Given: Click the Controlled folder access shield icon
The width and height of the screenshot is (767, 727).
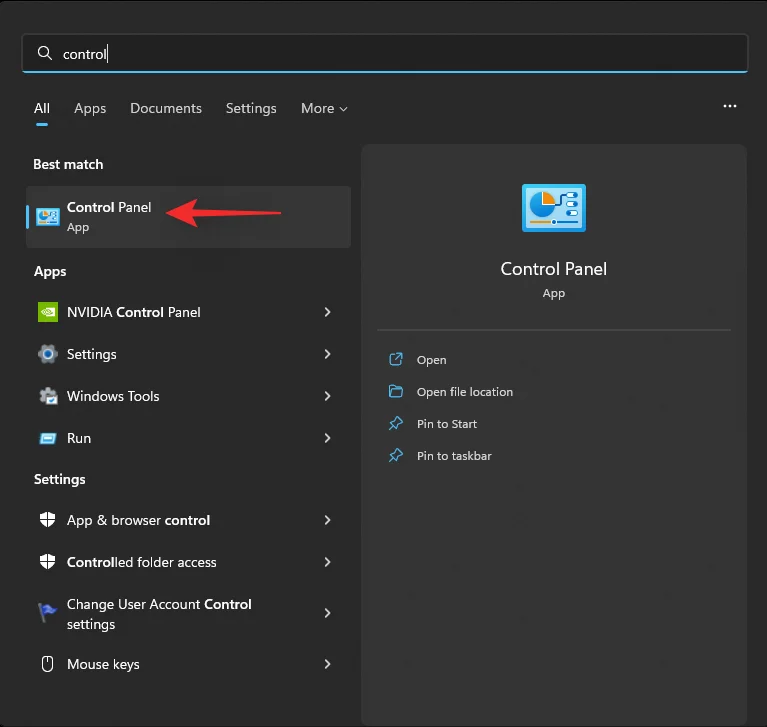Looking at the screenshot, I should tap(47, 562).
